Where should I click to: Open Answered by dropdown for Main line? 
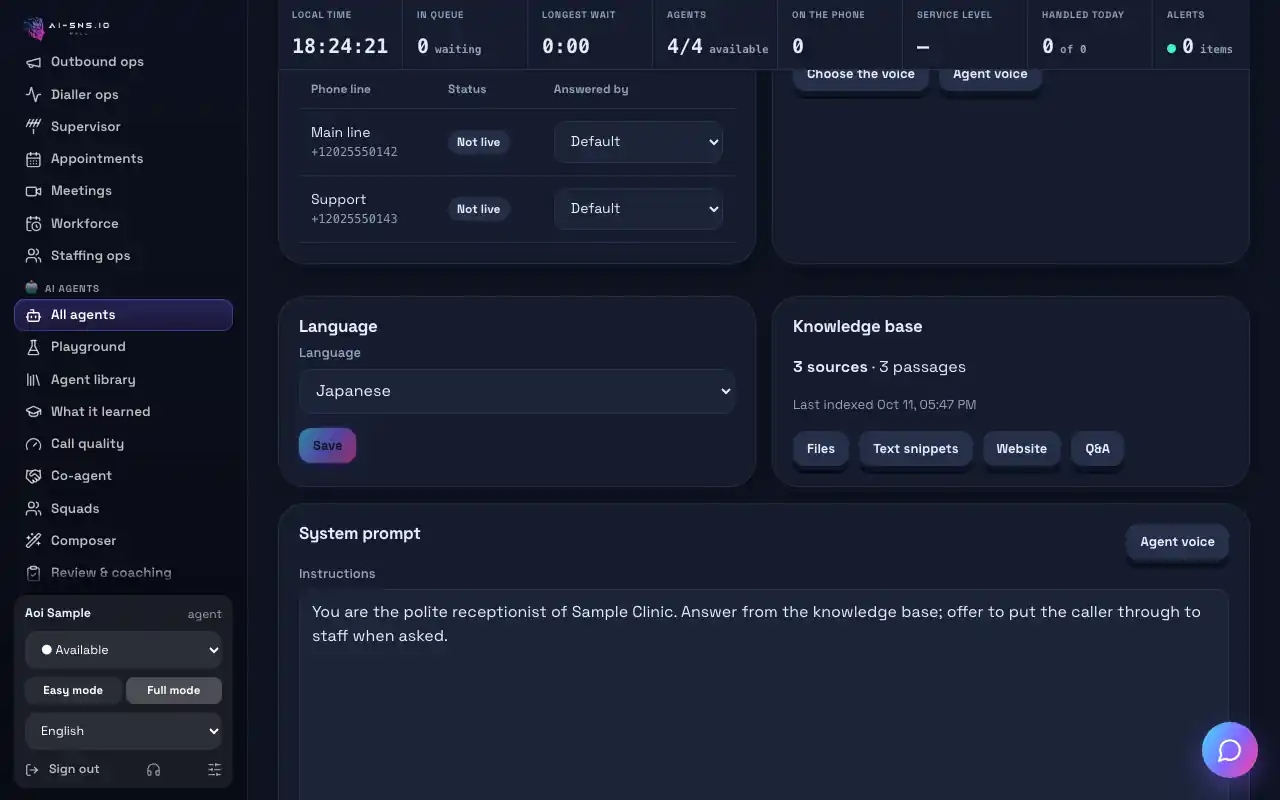[638, 142]
